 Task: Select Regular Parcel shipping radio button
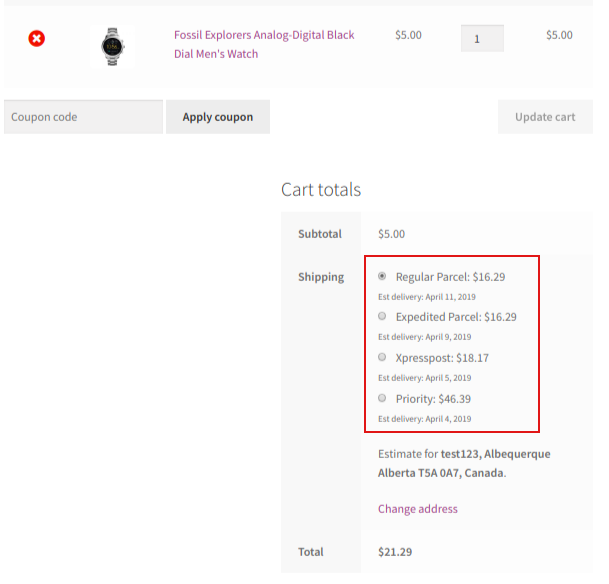point(383,276)
